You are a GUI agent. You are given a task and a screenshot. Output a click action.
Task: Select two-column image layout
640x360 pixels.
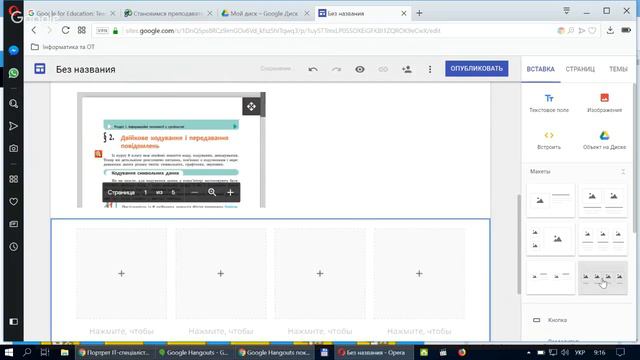[603, 200]
